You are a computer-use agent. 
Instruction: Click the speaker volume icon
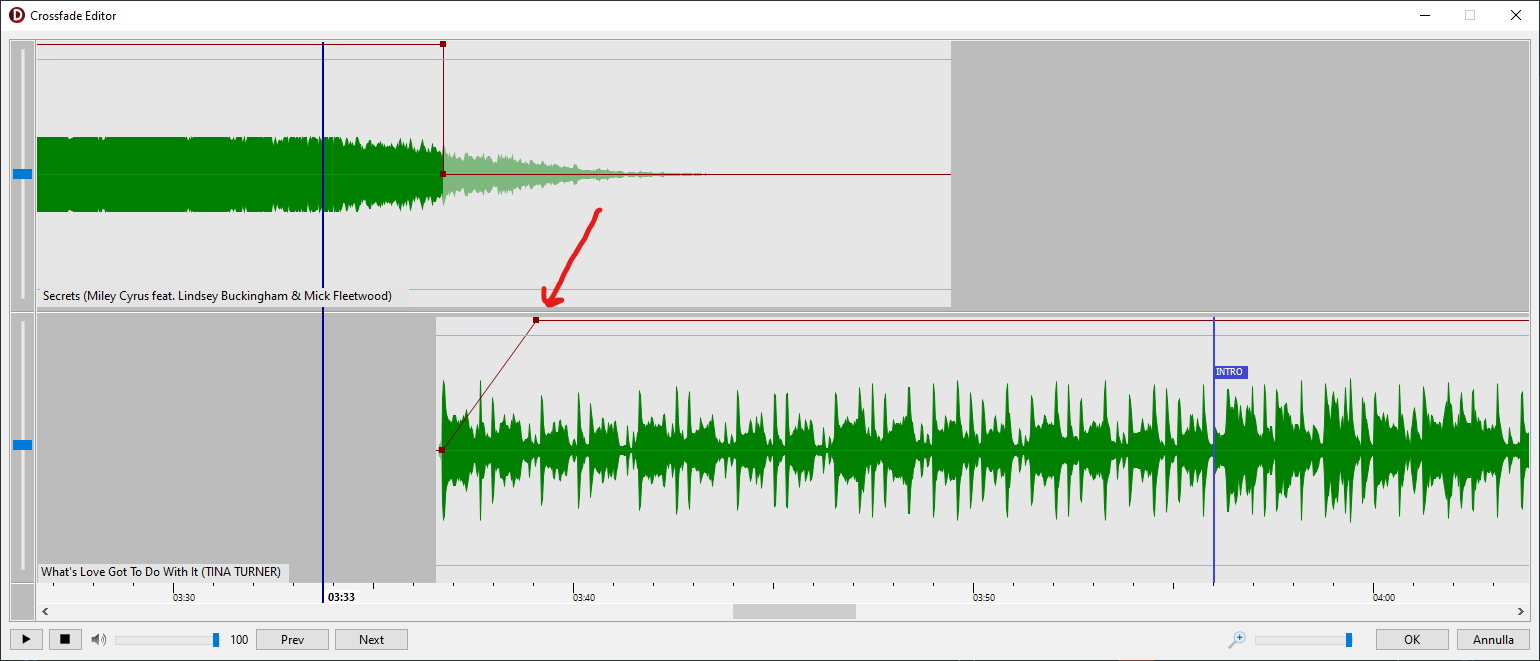pyautogui.click(x=98, y=640)
